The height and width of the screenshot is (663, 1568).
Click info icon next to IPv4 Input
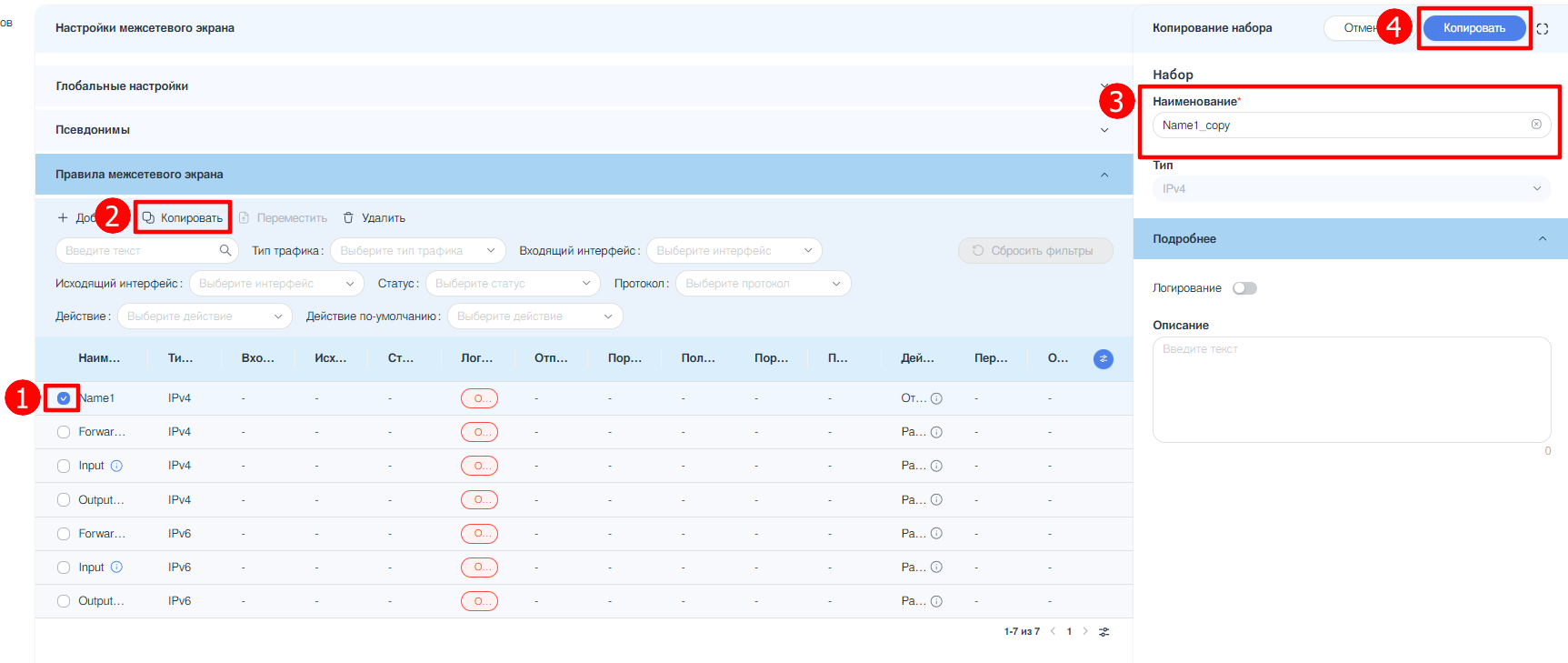click(116, 466)
